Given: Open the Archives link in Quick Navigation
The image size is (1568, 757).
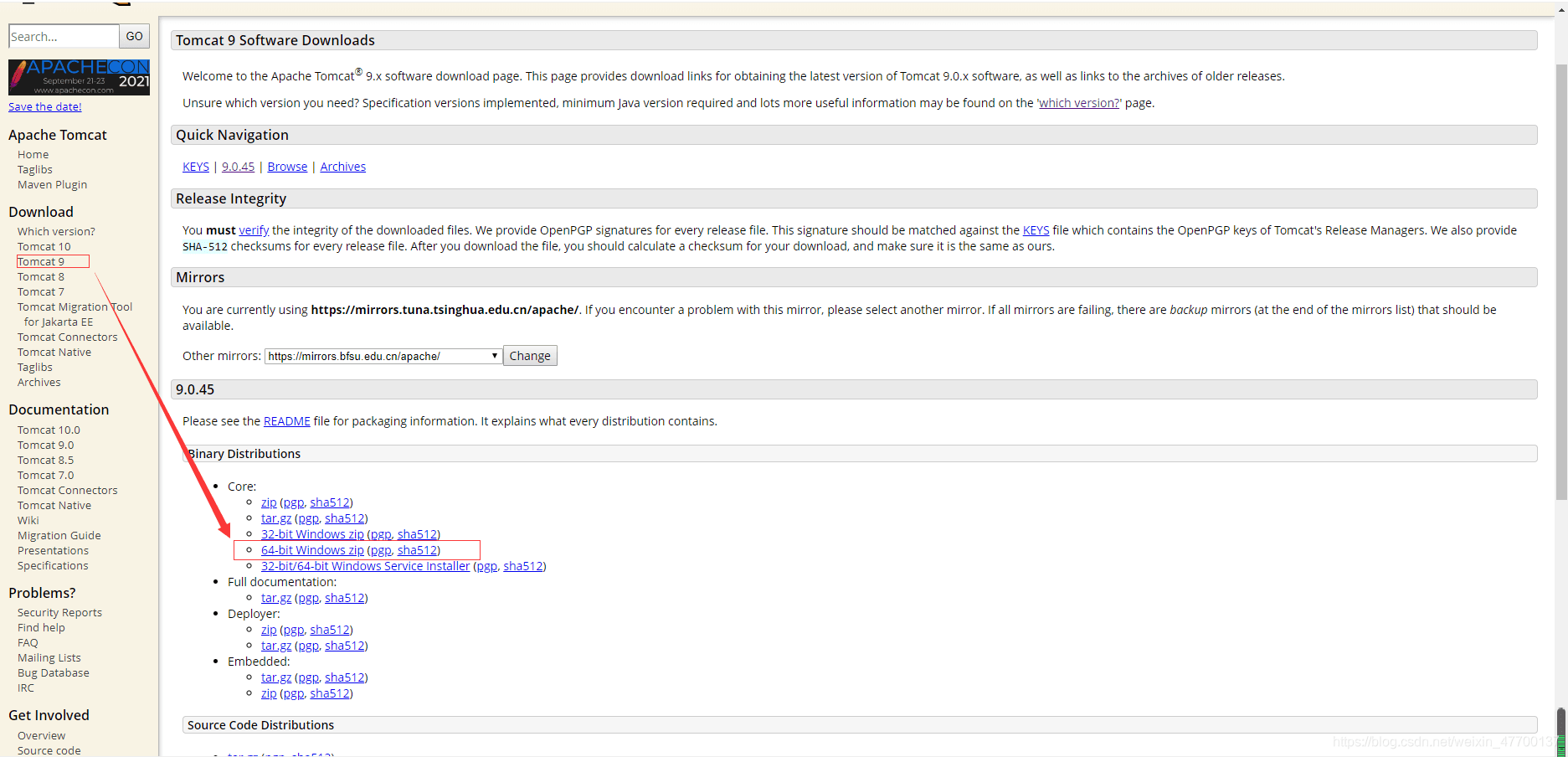Looking at the screenshot, I should coord(342,167).
